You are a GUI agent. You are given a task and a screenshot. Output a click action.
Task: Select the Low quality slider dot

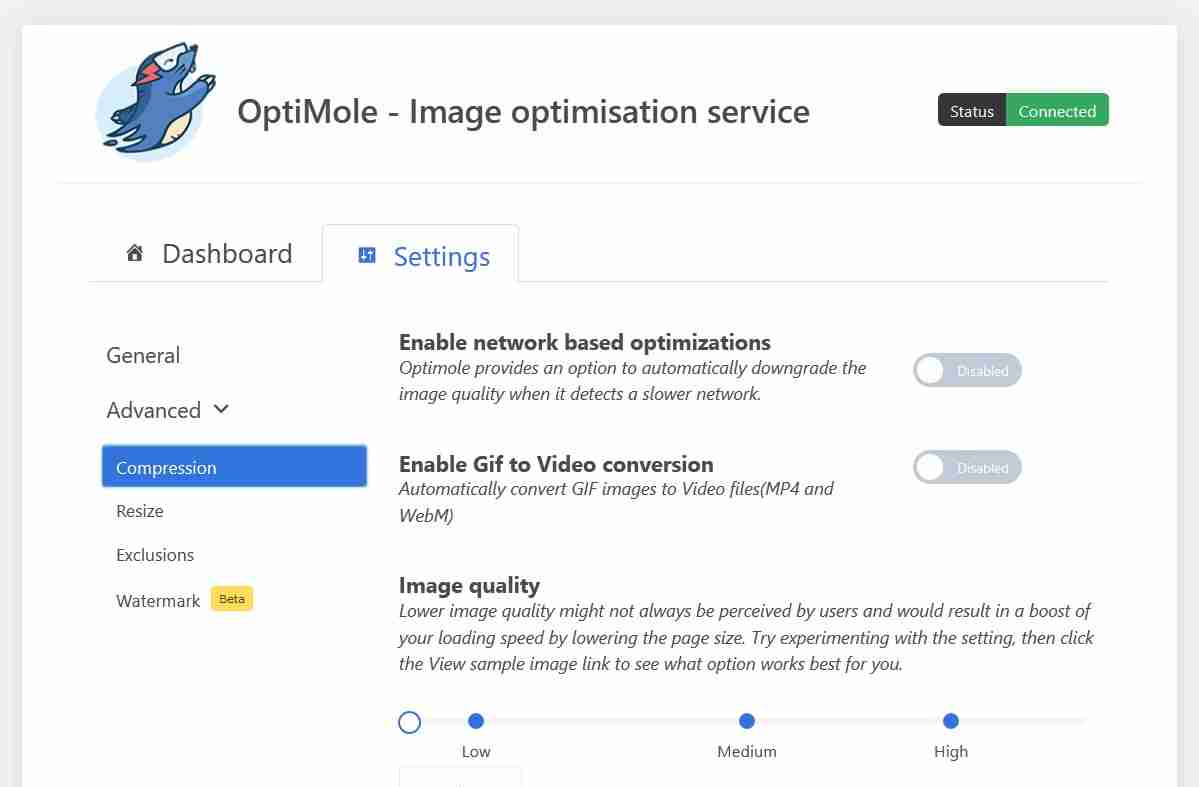coord(476,721)
